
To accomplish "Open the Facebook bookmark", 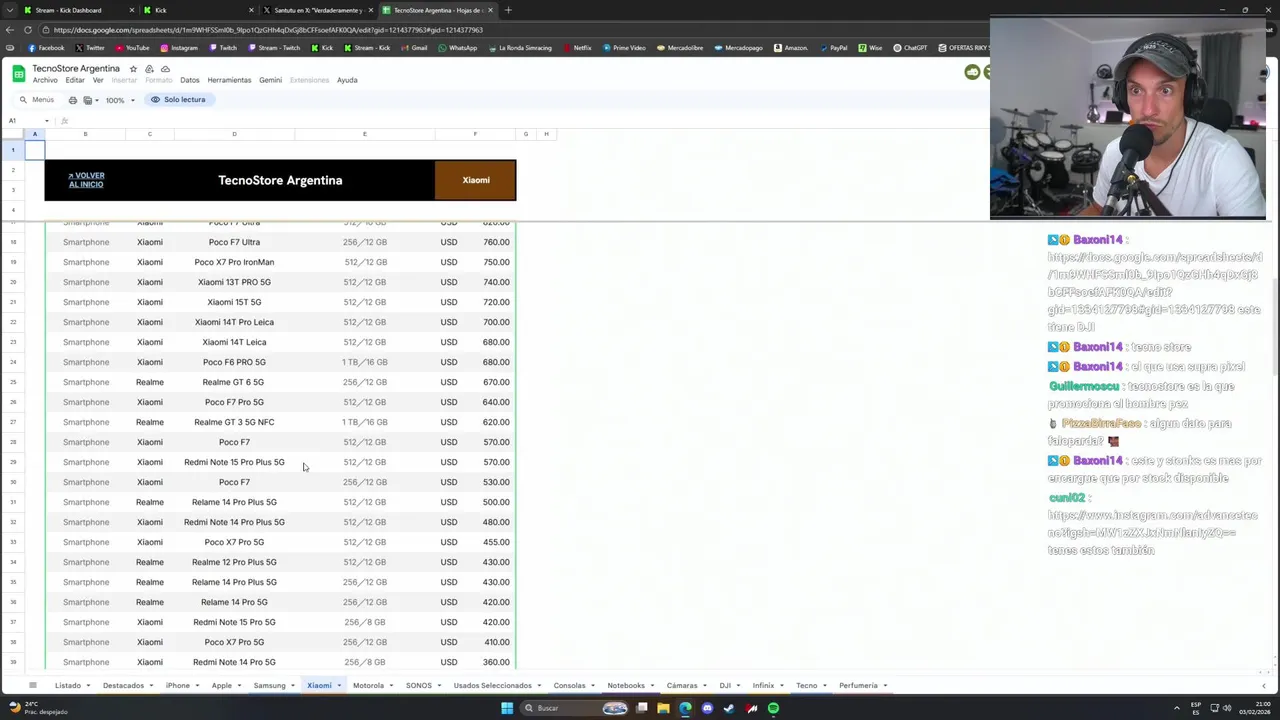I will pyautogui.click(x=46, y=48).
